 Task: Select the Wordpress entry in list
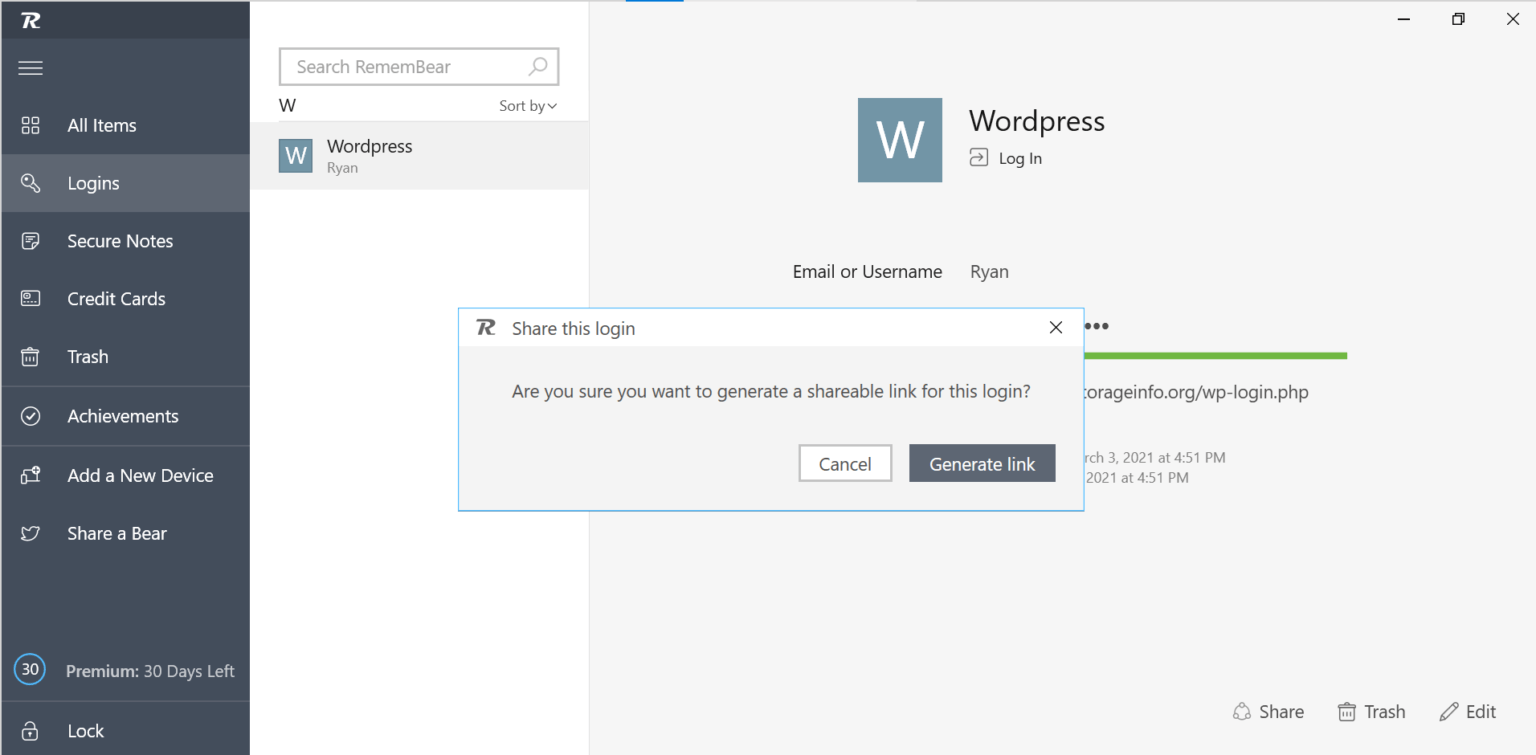[x=419, y=156]
